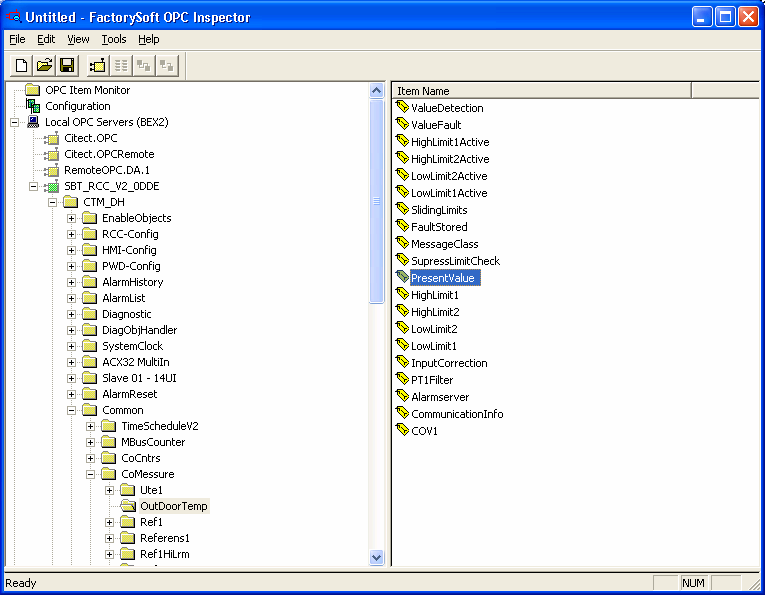Select the PWD-Config tree folder
Image resolution: width=765 pixels, height=595 pixels.
pyautogui.click(x=131, y=266)
